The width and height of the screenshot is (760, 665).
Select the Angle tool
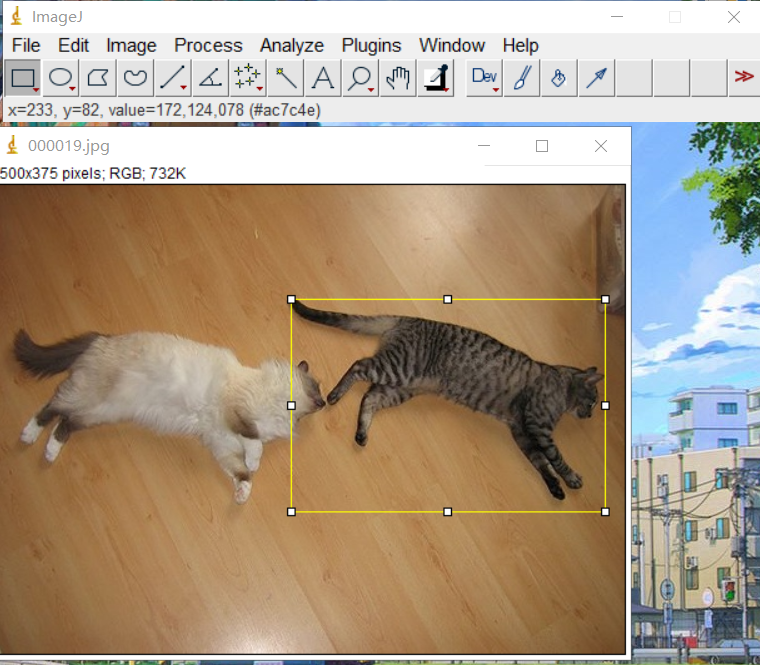(x=210, y=78)
